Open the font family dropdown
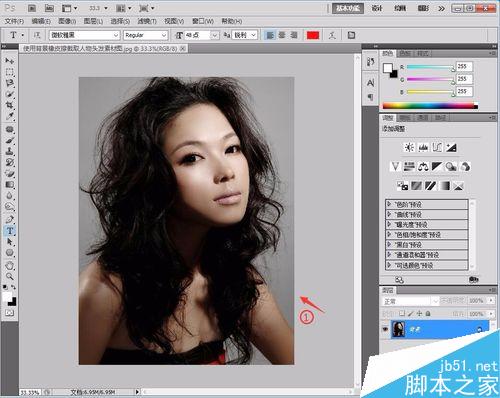 84,35
